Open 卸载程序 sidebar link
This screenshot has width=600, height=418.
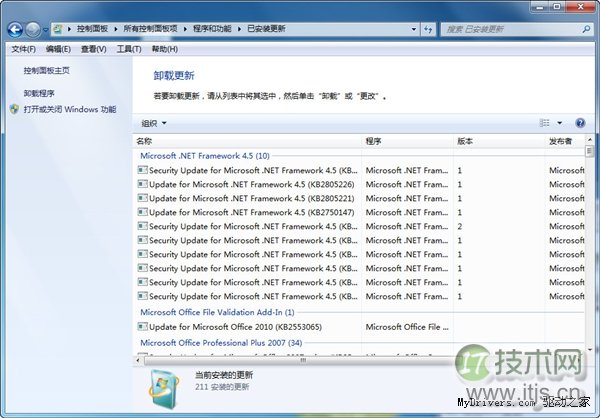[39, 93]
